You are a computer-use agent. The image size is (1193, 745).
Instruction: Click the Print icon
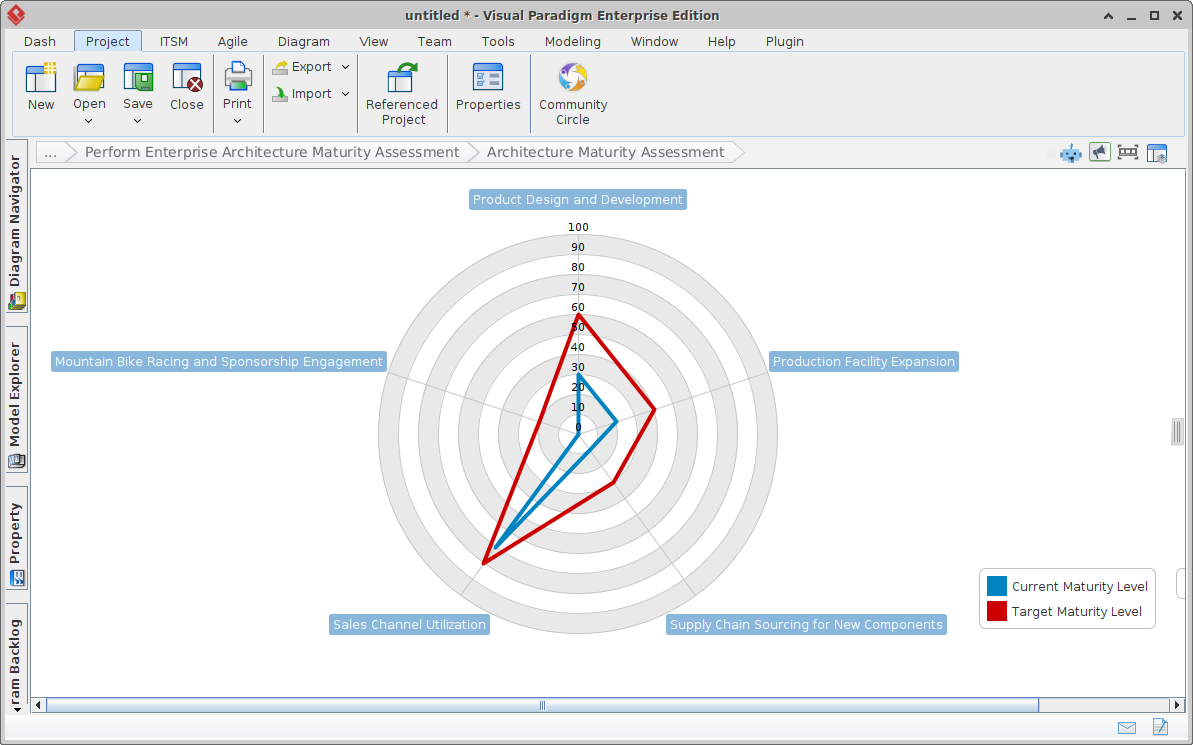[x=237, y=77]
